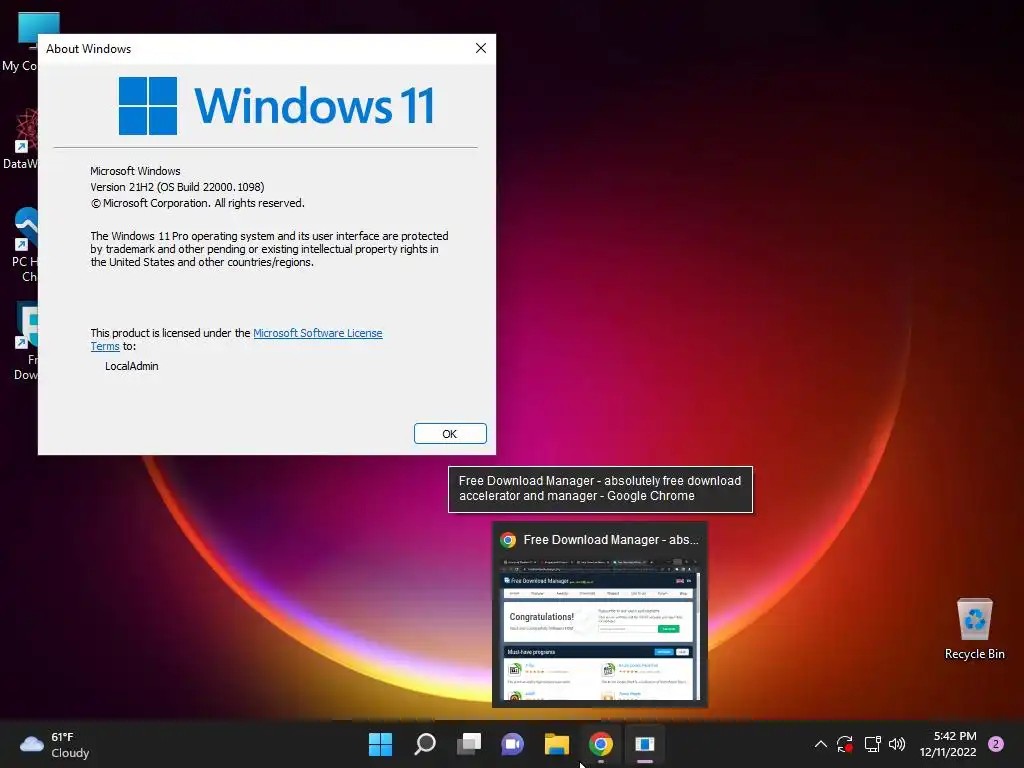This screenshot has width=1024, height=768.
Task: Click the About Windows title bar text
Action: pyautogui.click(x=88, y=49)
